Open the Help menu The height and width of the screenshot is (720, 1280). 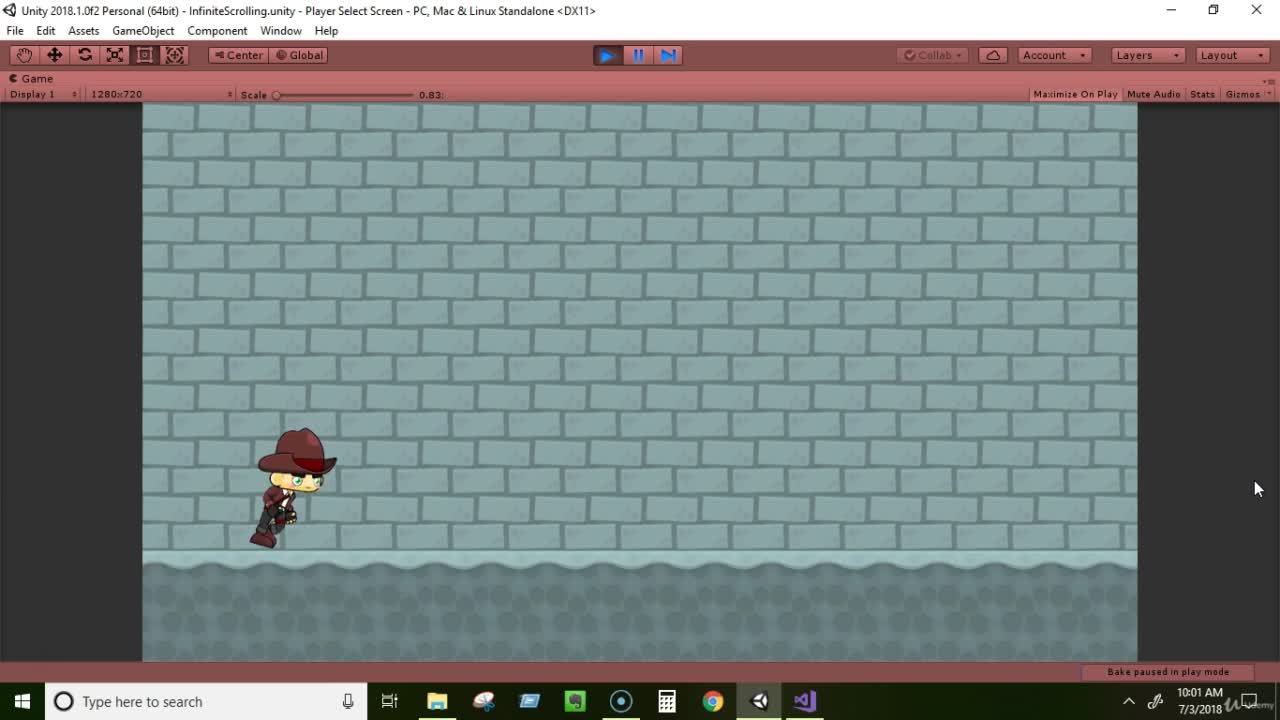point(326,31)
